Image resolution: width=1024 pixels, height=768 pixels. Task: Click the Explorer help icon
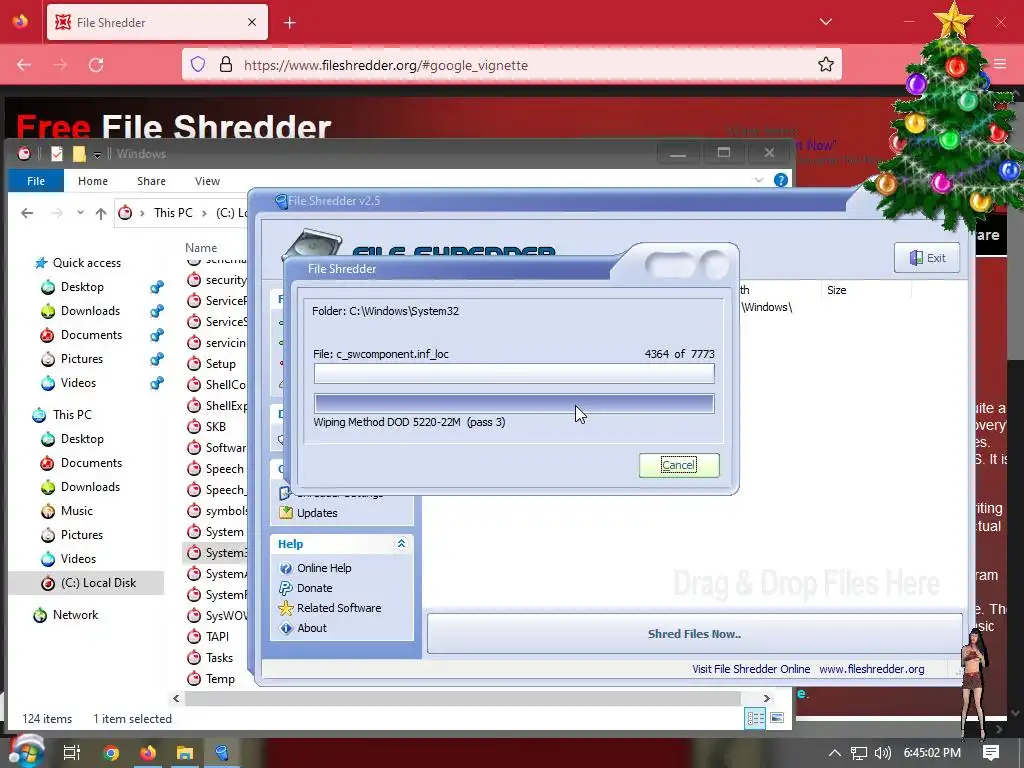pos(780,180)
